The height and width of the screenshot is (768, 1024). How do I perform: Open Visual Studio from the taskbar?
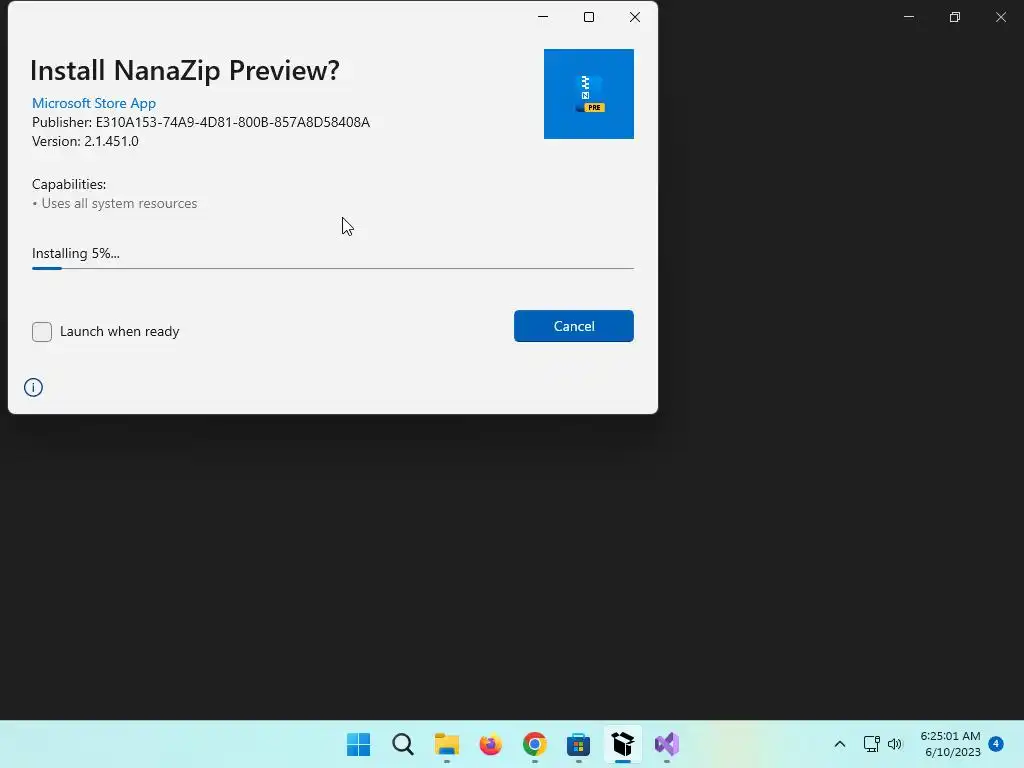[667, 744]
